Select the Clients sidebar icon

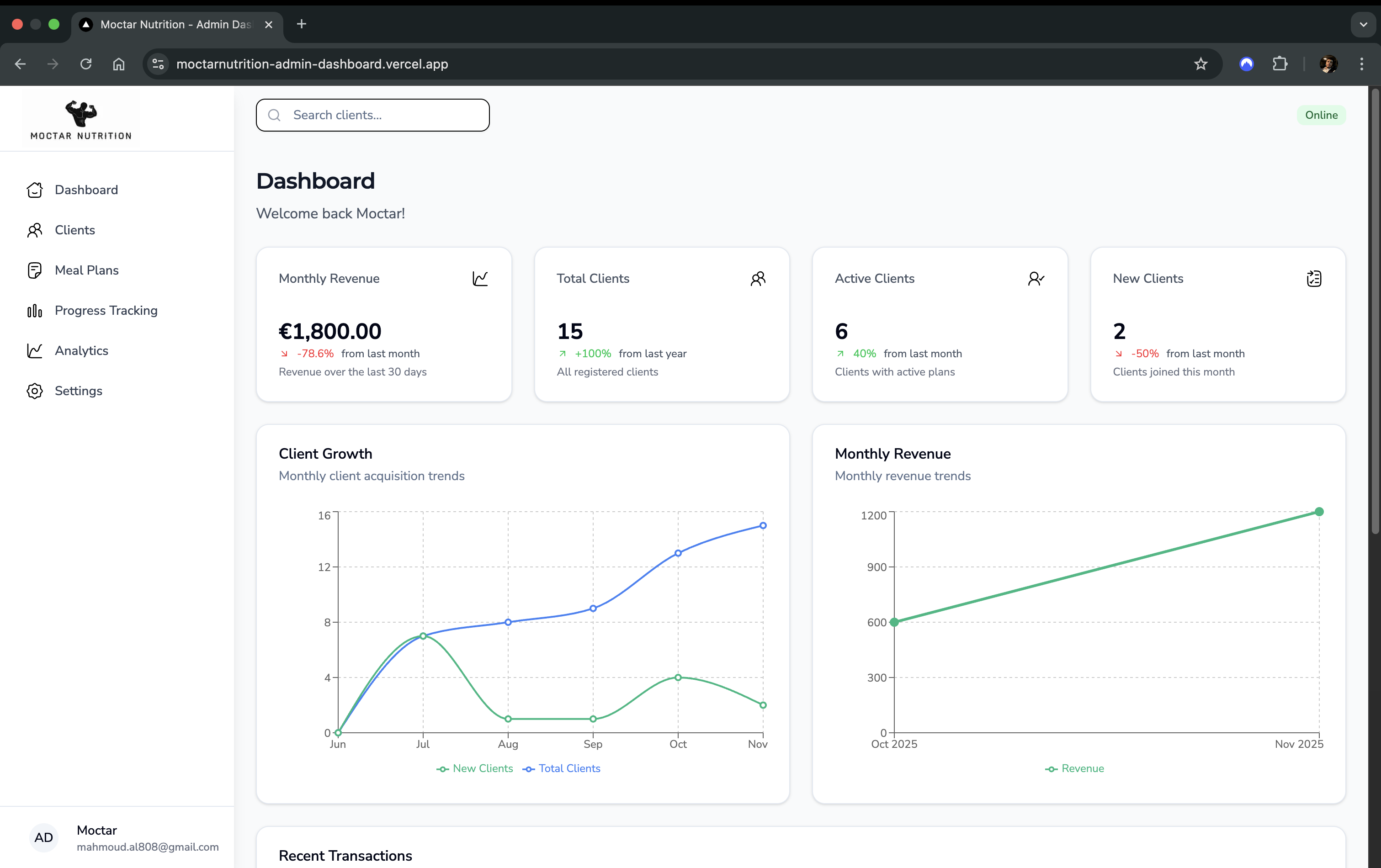34,230
